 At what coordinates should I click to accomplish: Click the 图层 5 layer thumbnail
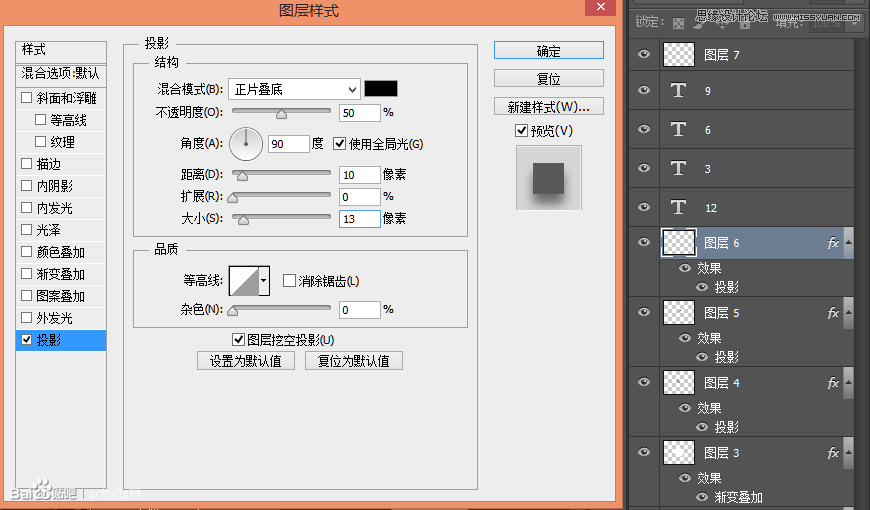click(x=679, y=312)
